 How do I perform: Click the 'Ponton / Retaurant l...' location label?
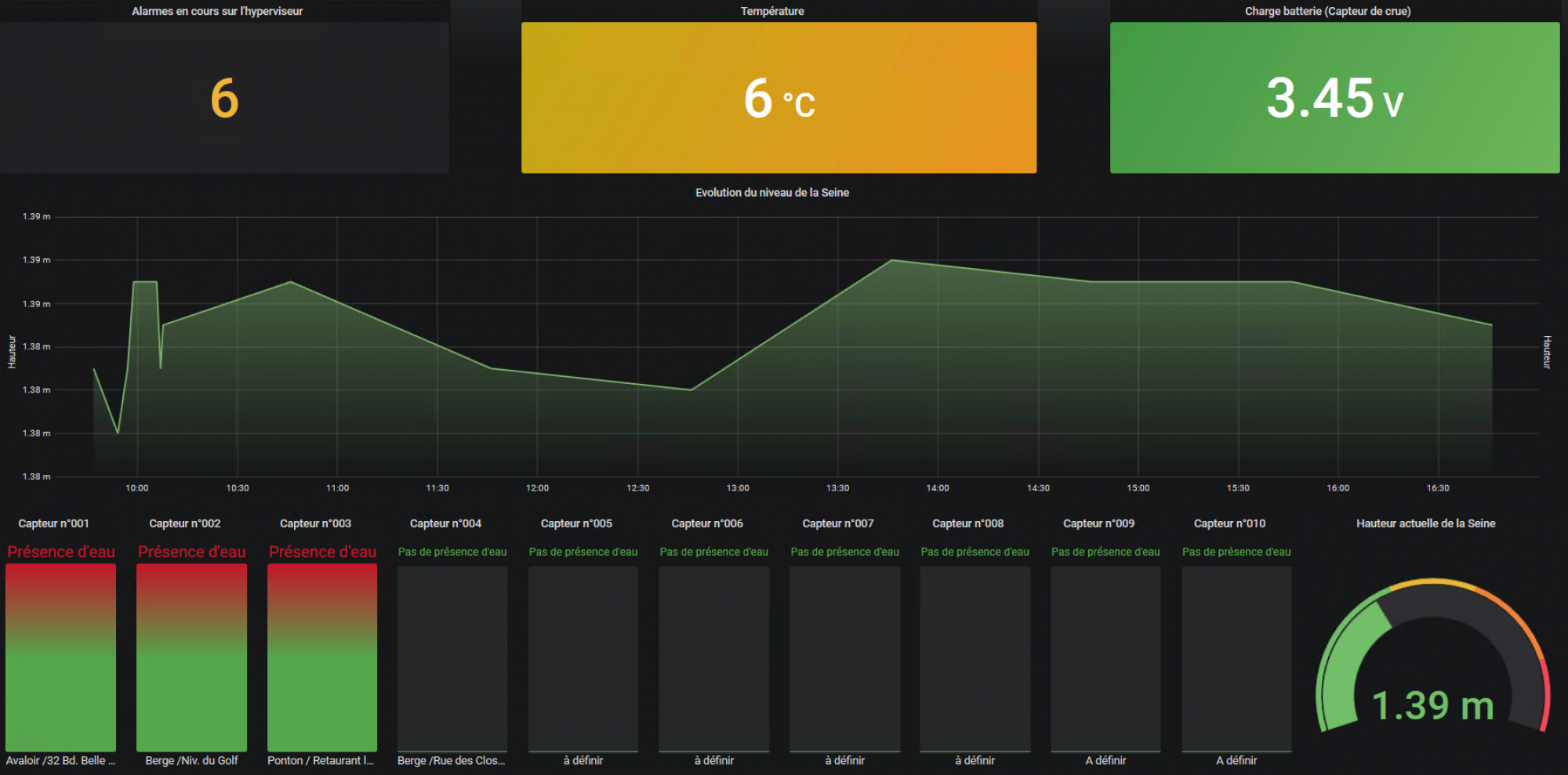click(x=321, y=760)
